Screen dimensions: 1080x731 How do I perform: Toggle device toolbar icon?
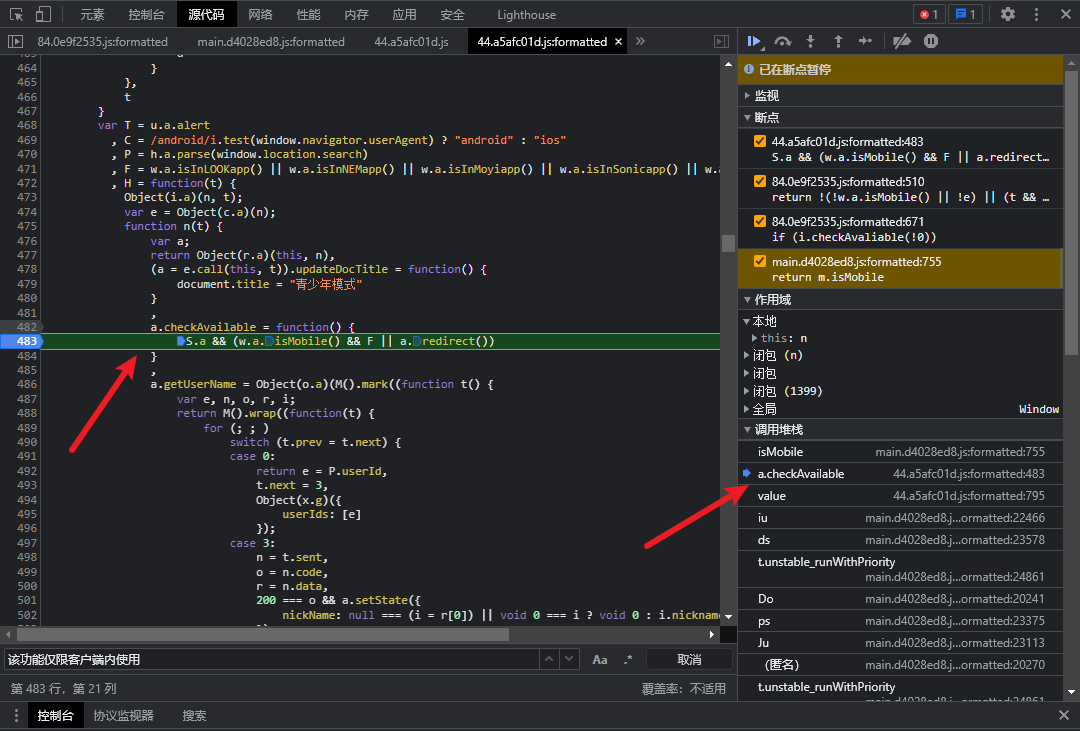[43, 14]
